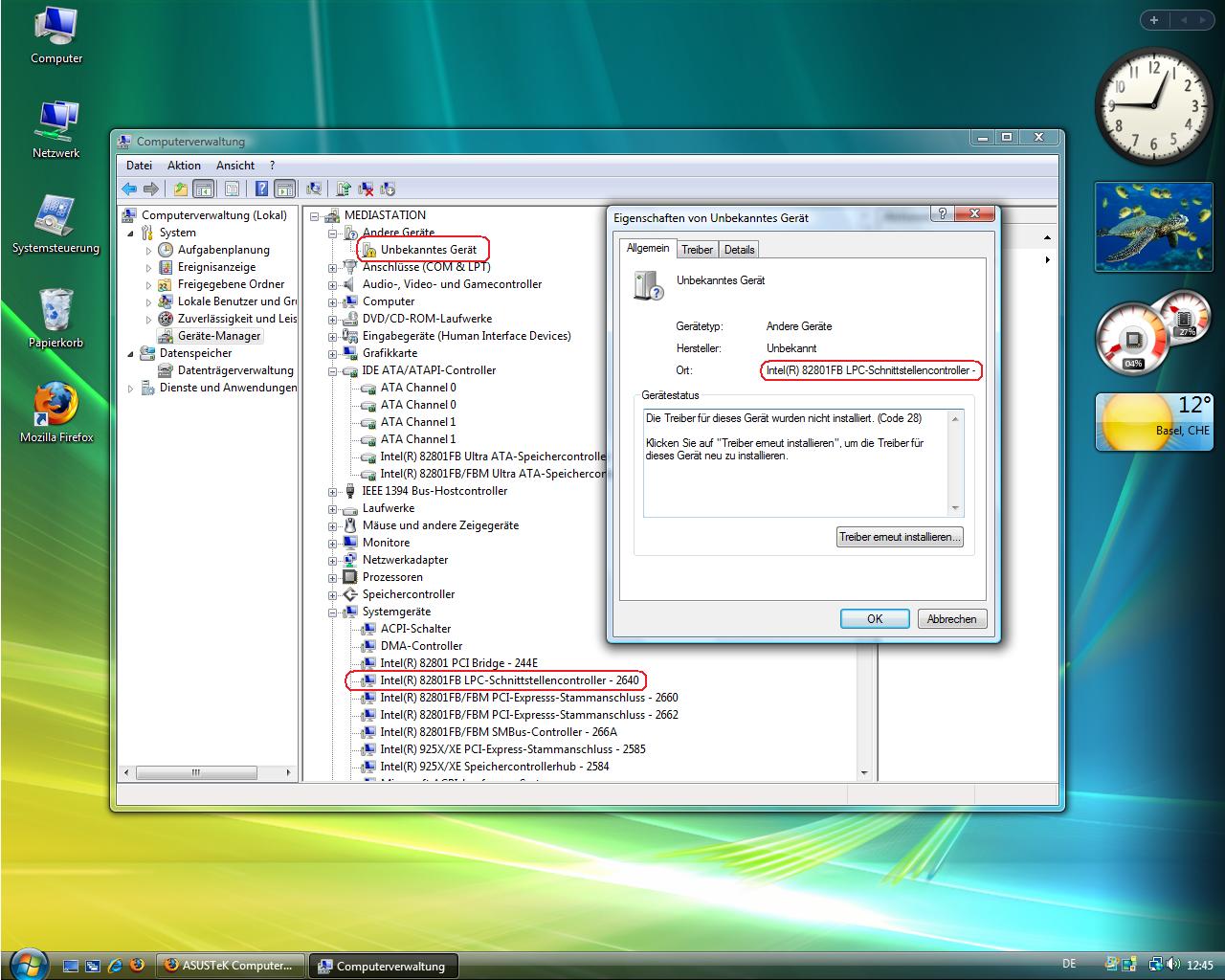
Task: Expand the Netzwerkadapter device category
Action: pos(332,560)
